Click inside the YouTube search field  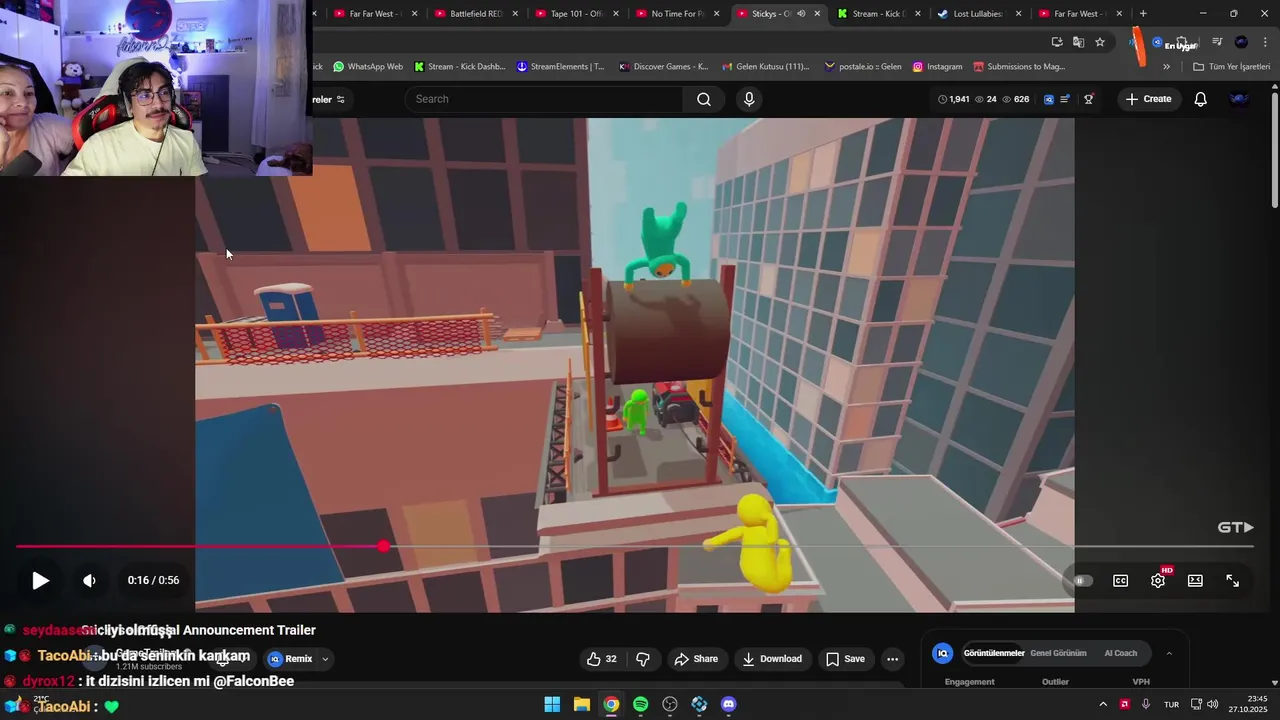pos(545,99)
